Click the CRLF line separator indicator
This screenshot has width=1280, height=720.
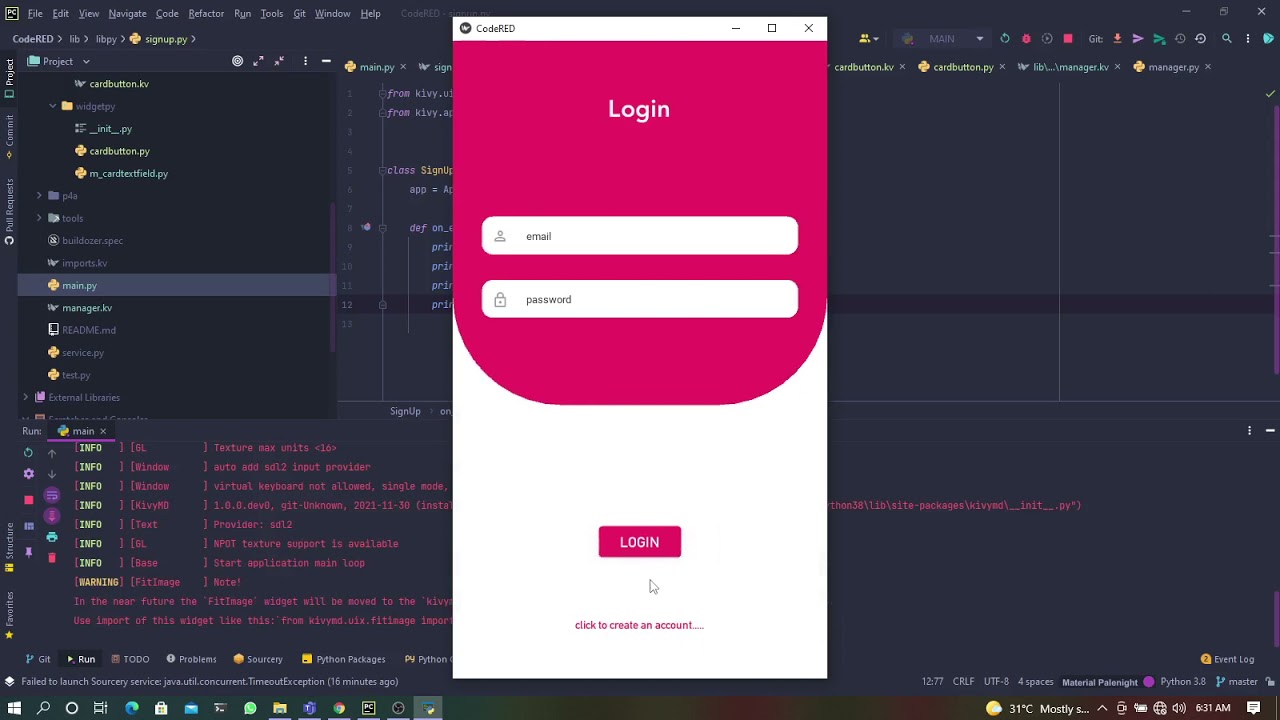tap(963, 682)
